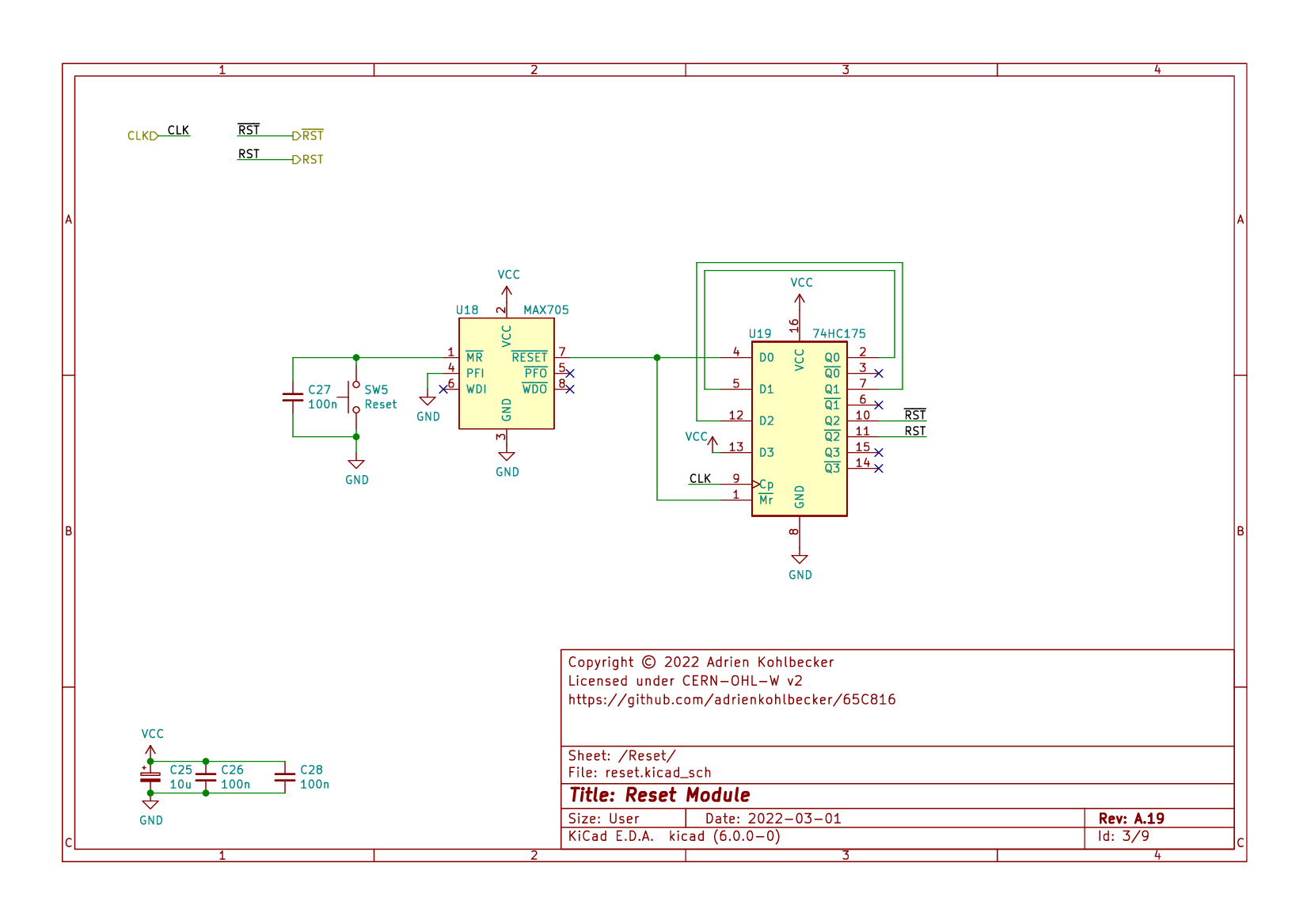
Task: Click the Rev: A.19 field
Action: pyautogui.click(x=1131, y=819)
